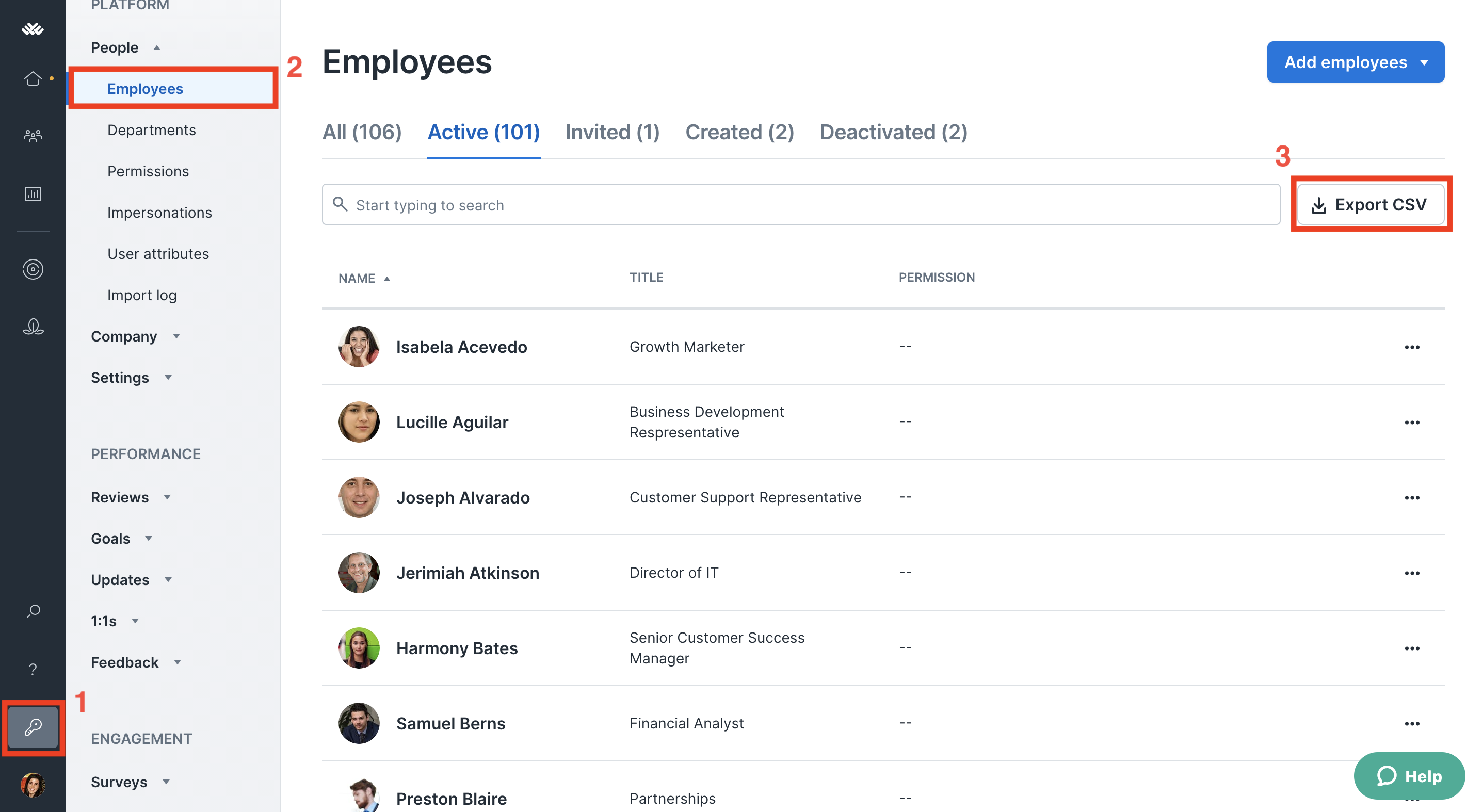
Task: Open Lucille Aguilar's profile name link
Action: 452,423
